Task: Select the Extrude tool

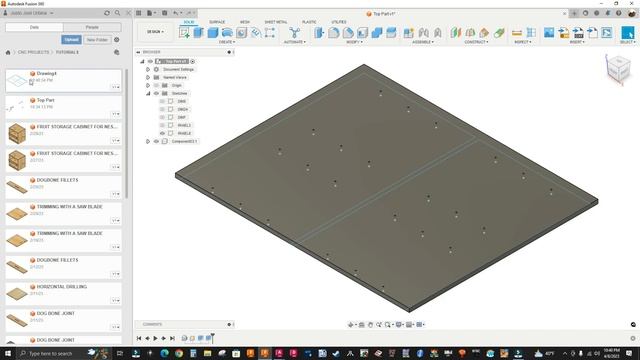Action: point(198,33)
